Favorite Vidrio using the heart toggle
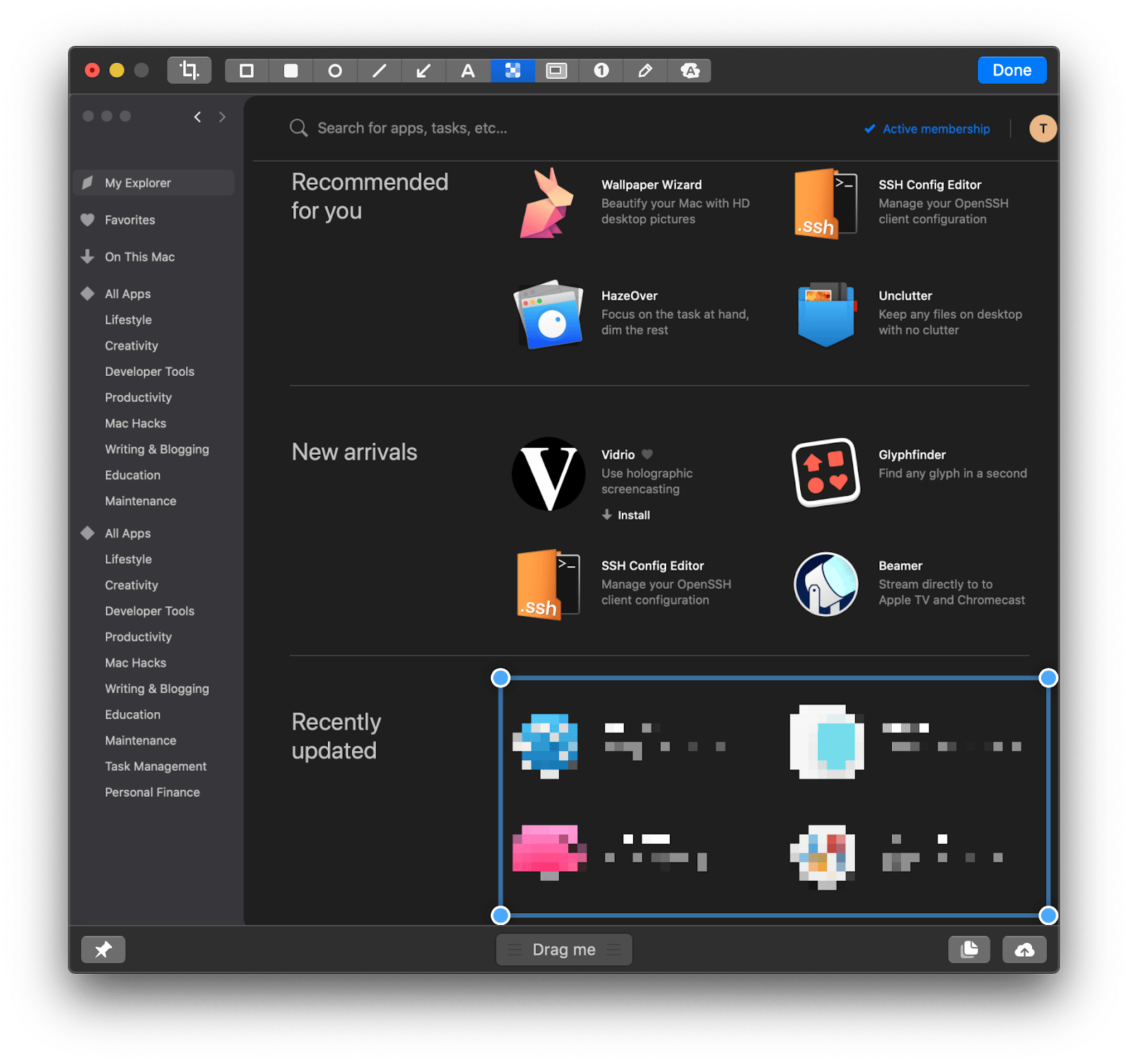This screenshot has width=1128, height=1064. click(646, 455)
